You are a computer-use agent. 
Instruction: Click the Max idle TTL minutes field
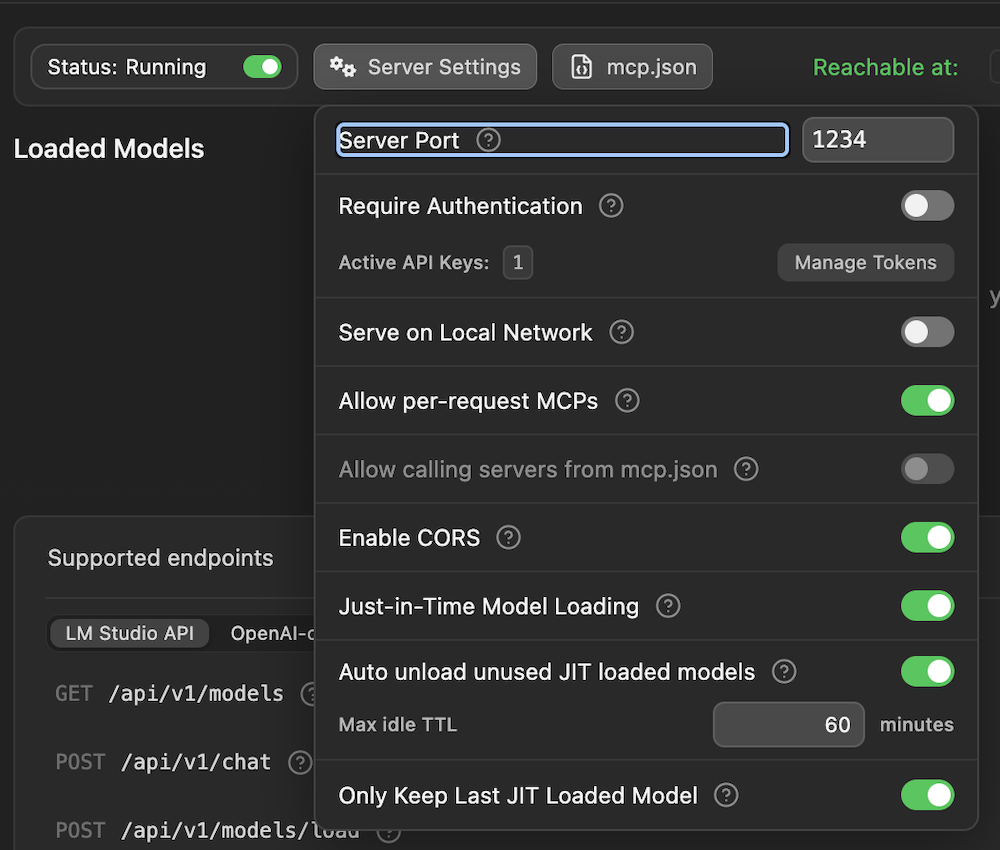(x=788, y=724)
